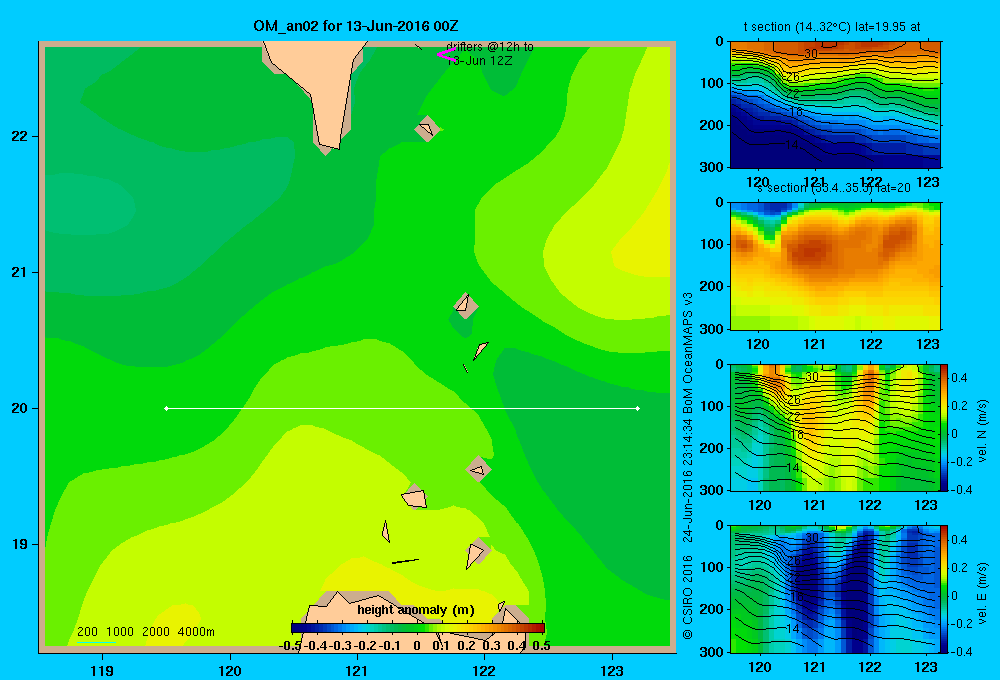Click the vel. E colorbar strip
The image size is (1000, 680).
coord(945,589)
